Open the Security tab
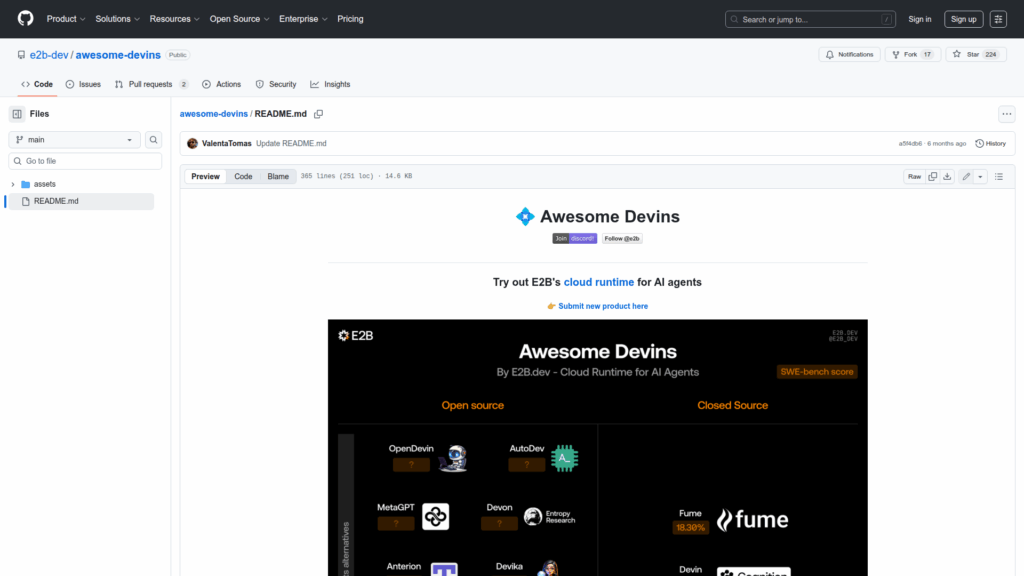Image resolution: width=1024 pixels, height=576 pixels. click(276, 84)
